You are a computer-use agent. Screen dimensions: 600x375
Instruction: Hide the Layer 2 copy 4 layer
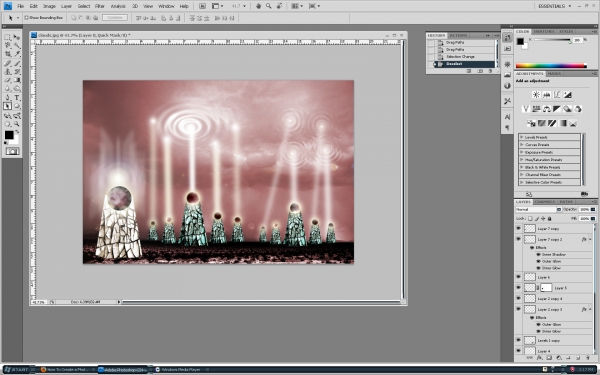[518, 298]
